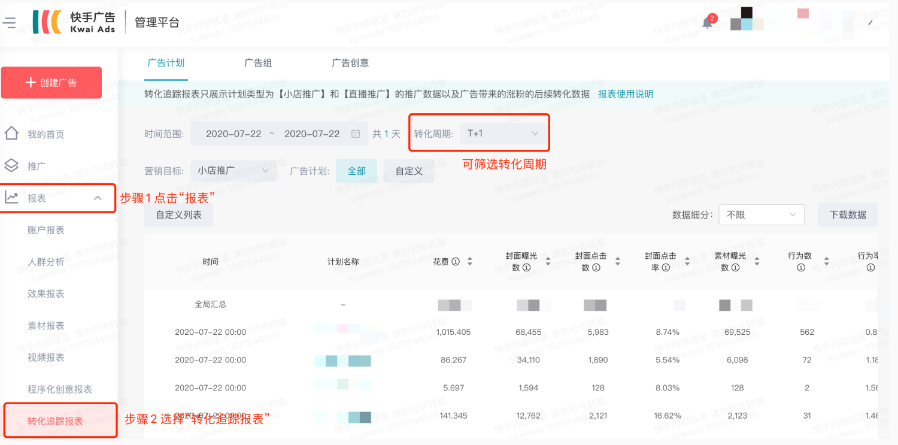The width and height of the screenshot is (898, 445).
Task: Click the 5,983 cover clicks cell
Action: [598, 332]
